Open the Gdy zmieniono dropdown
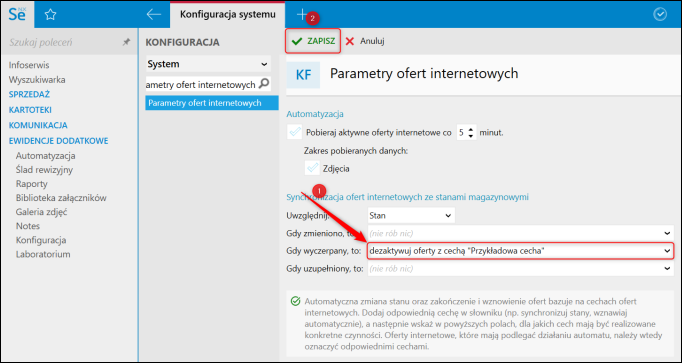This screenshot has width=682, height=363. (520, 233)
